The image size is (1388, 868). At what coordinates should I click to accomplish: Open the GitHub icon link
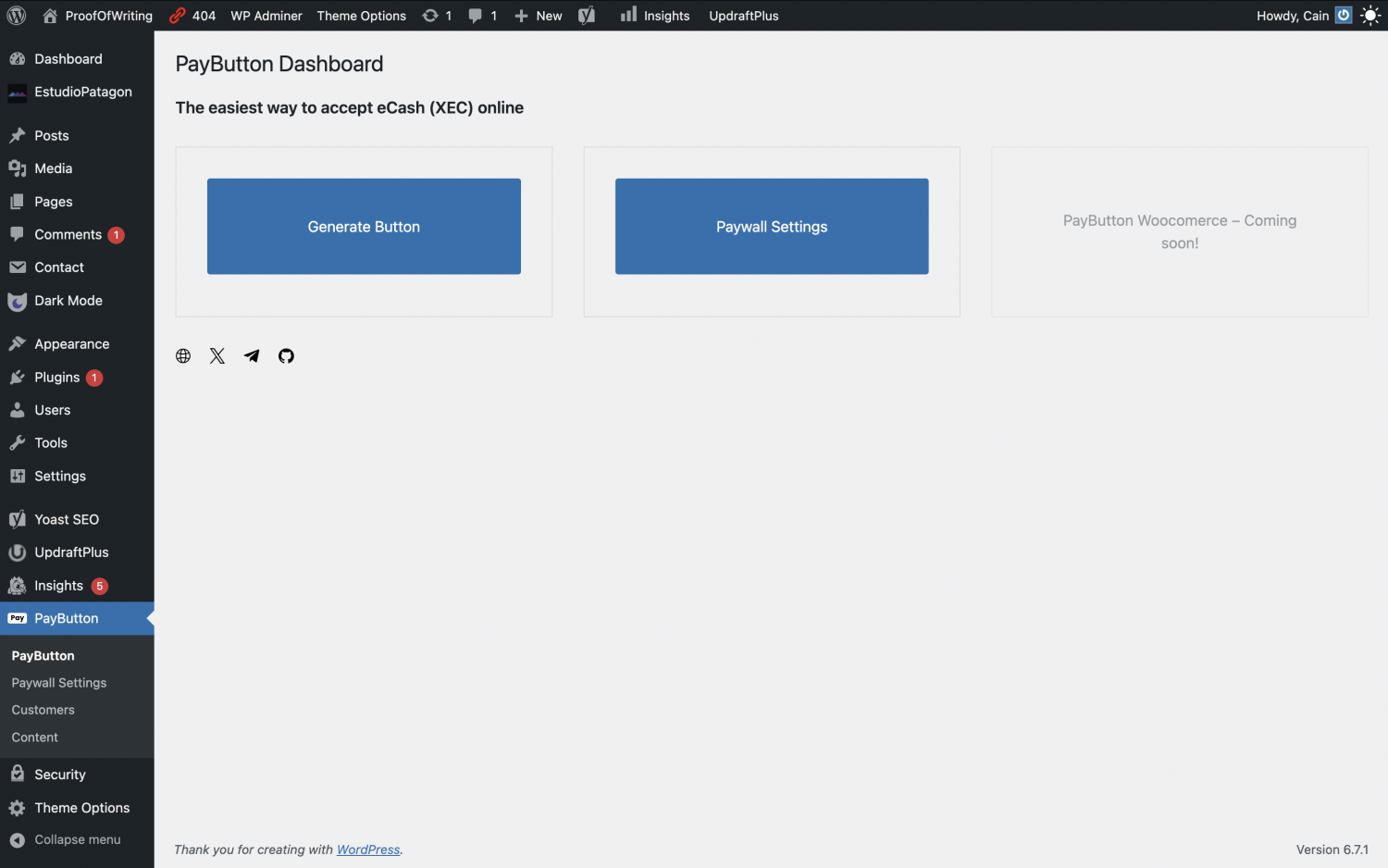286,356
